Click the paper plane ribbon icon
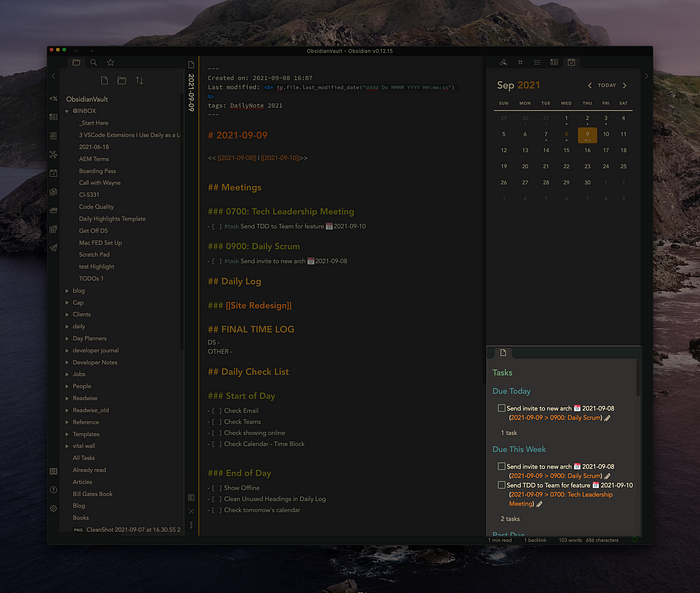Viewport: 700px width, 593px height. (54, 248)
